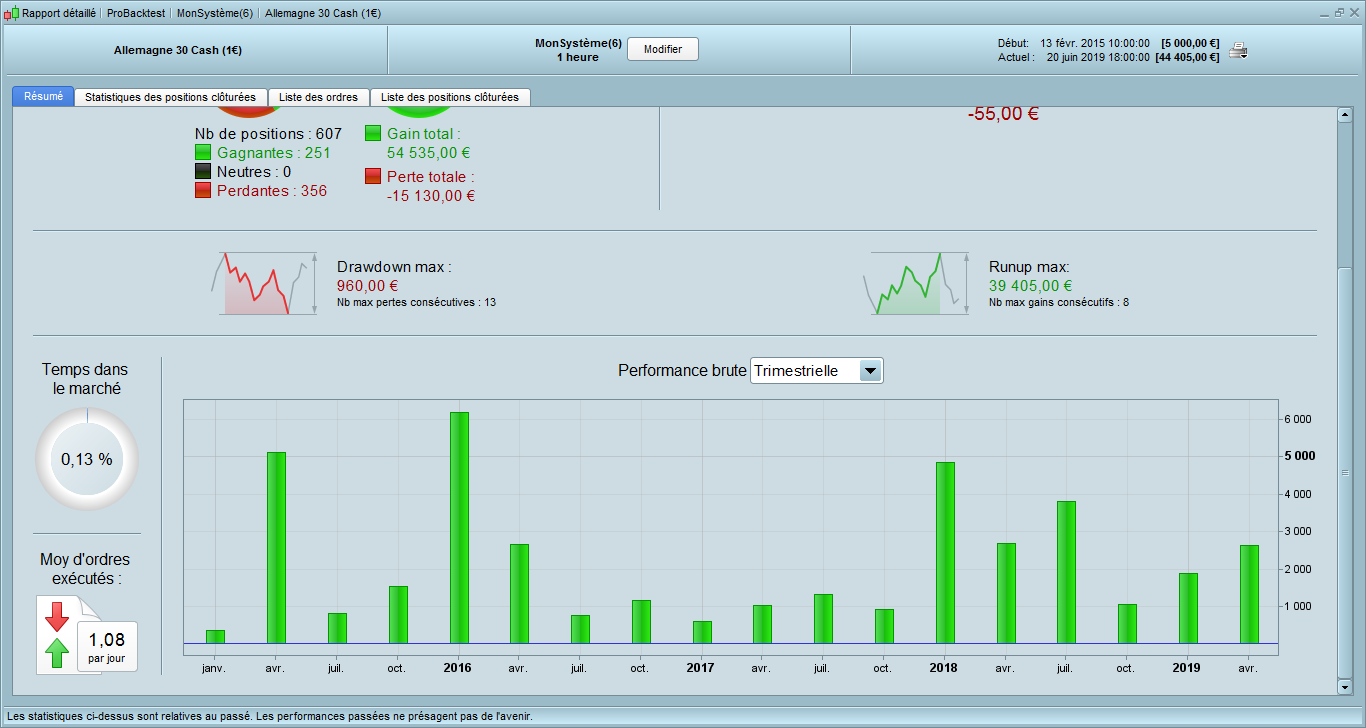The height and width of the screenshot is (728, 1366).
Task: Click the scrollbar down arrow
Action: [x=1344, y=686]
